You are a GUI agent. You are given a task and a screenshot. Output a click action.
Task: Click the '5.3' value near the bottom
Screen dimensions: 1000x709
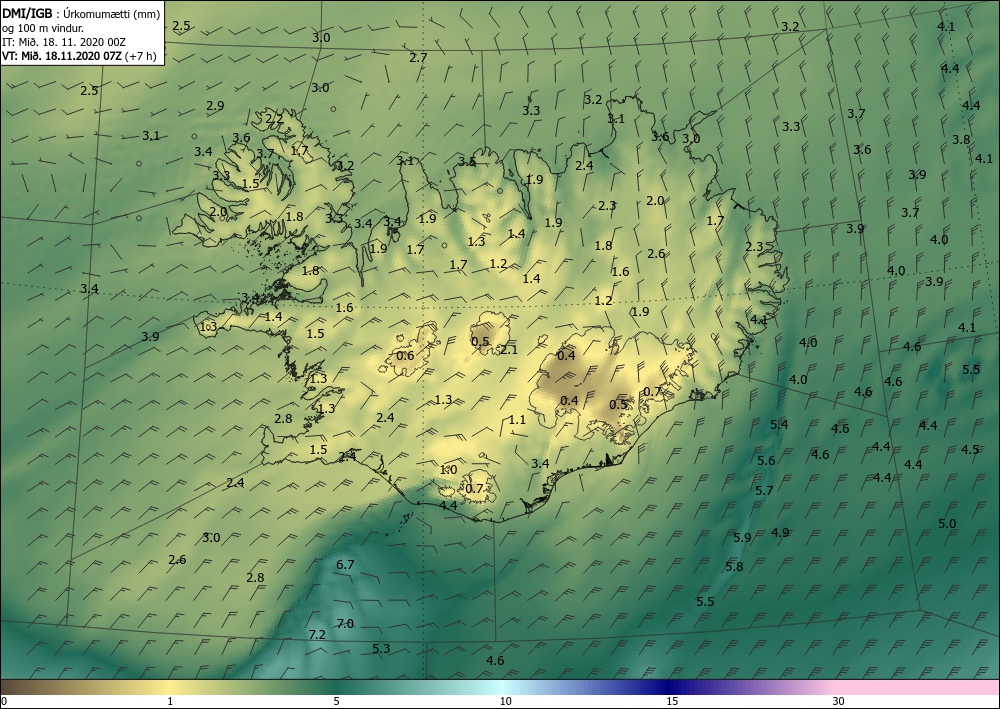pyautogui.click(x=381, y=648)
